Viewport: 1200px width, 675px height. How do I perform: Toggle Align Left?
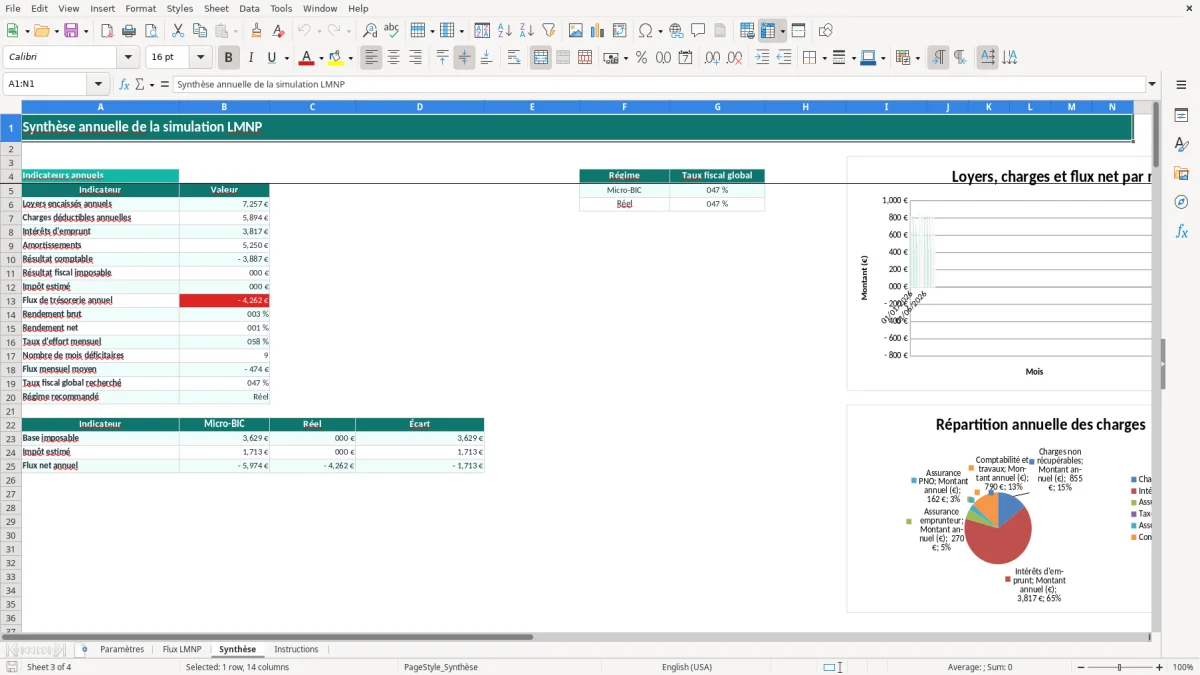(372, 58)
